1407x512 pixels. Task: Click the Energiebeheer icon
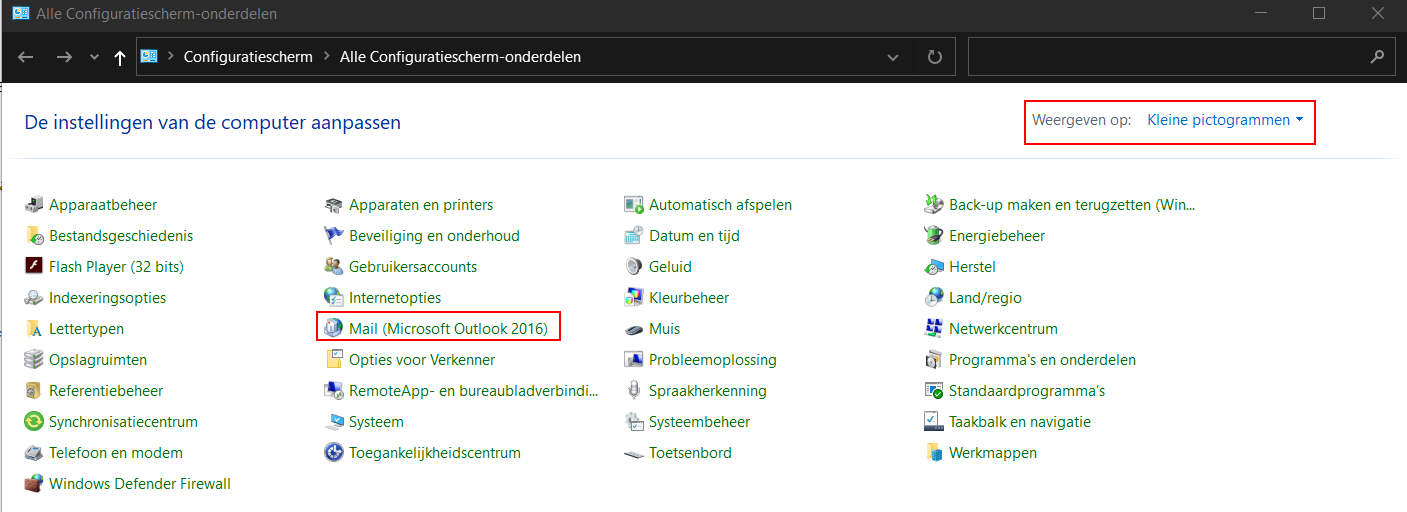(x=933, y=235)
